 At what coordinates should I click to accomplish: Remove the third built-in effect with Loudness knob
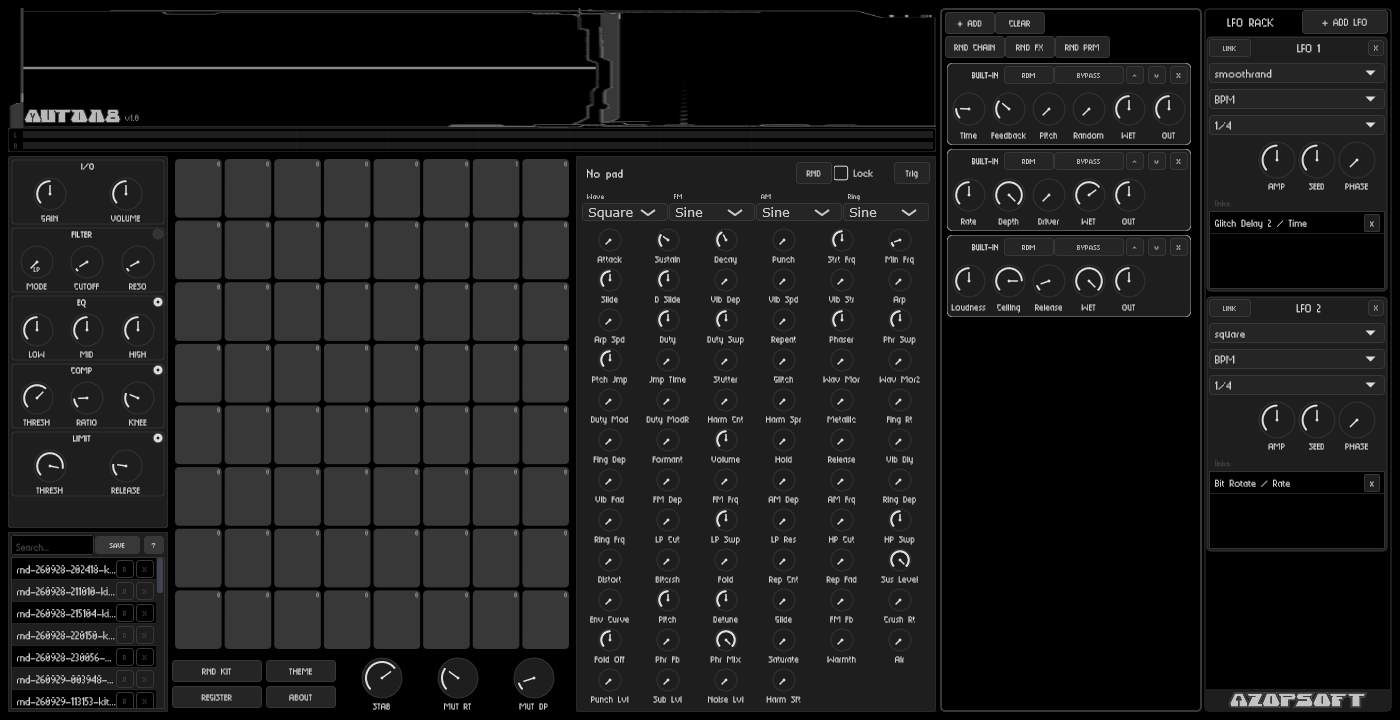tap(1178, 247)
